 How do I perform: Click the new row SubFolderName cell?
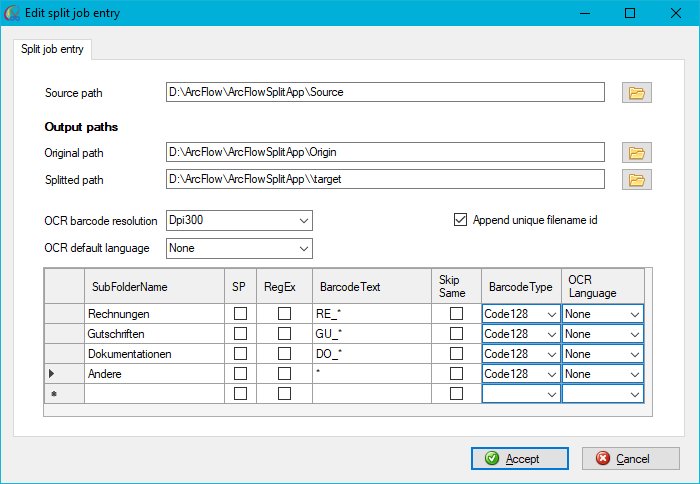154,394
